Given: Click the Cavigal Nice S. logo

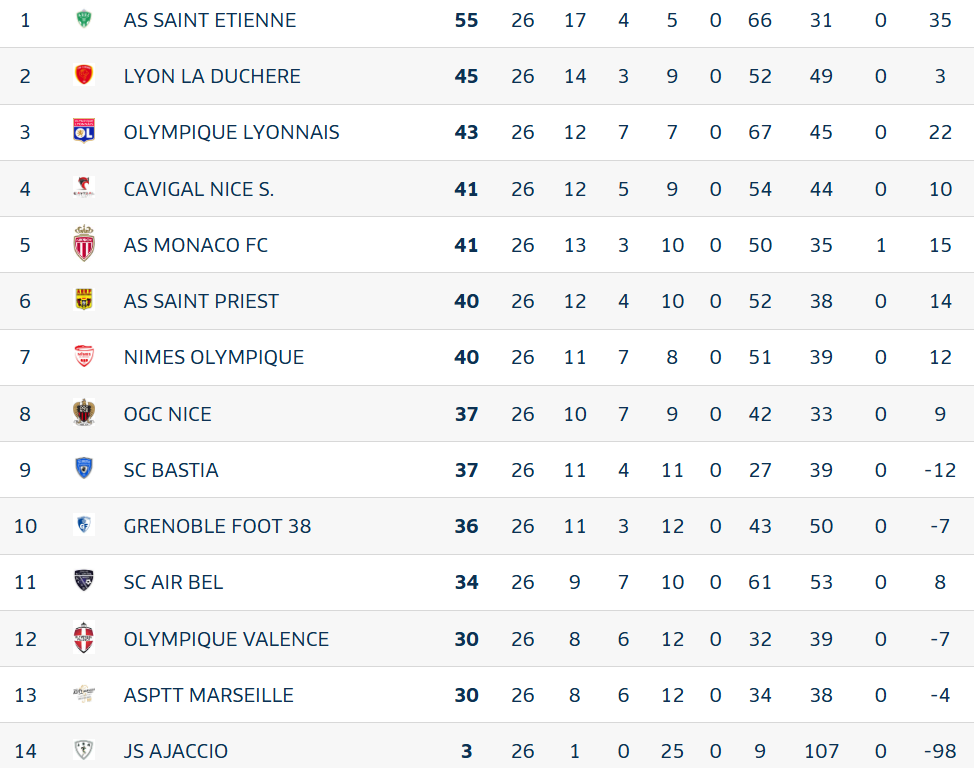Looking at the screenshot, I should pos(84,188).
